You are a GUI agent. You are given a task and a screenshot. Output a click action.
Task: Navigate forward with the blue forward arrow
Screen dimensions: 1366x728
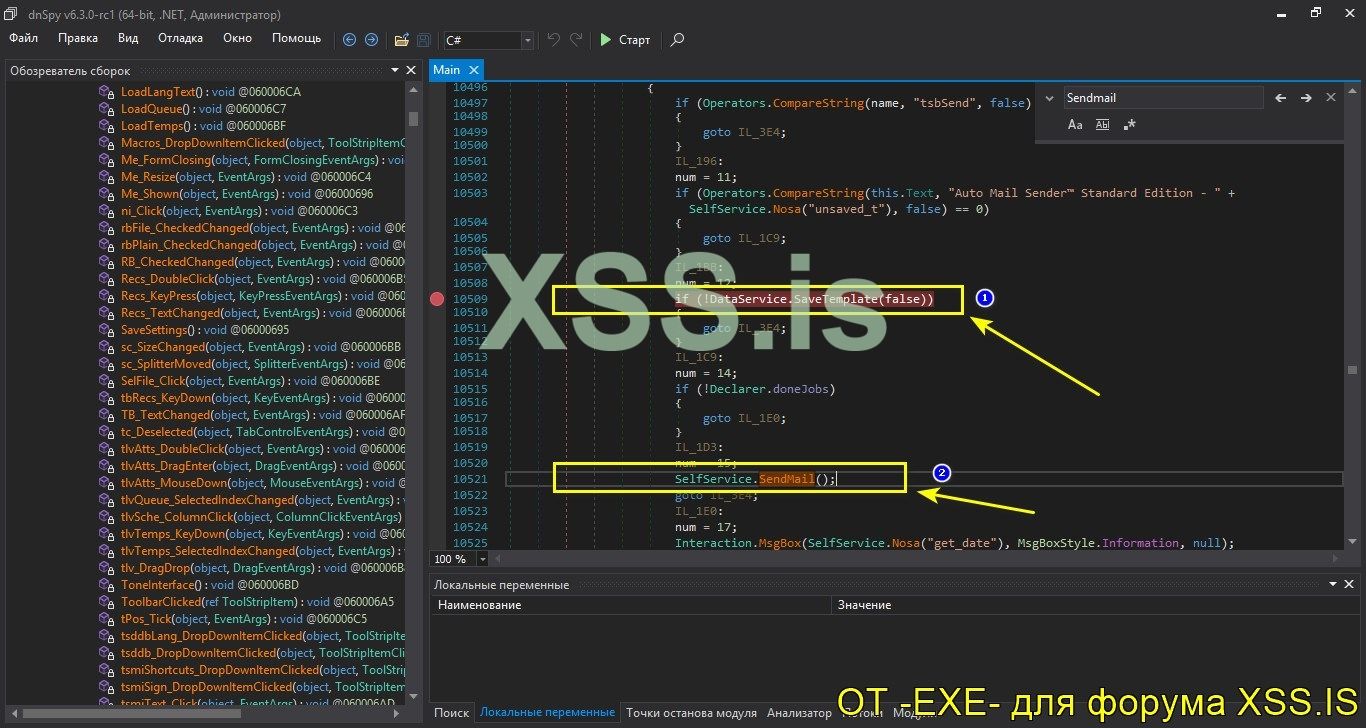coord(371,40)
